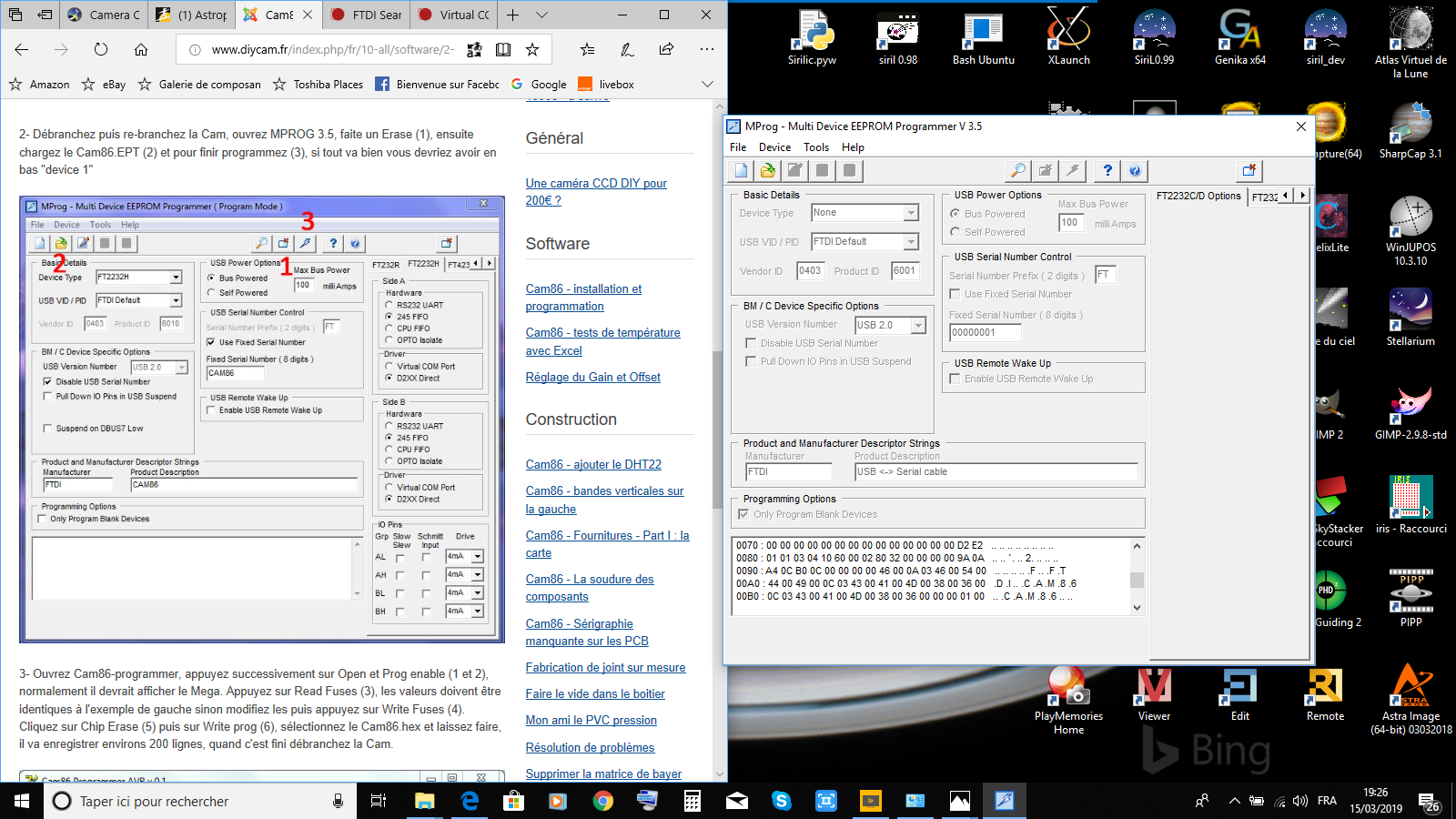1456x819 pixels.
Task: Open File Explorer from the taskbar
Action: [x=424, y=801]
